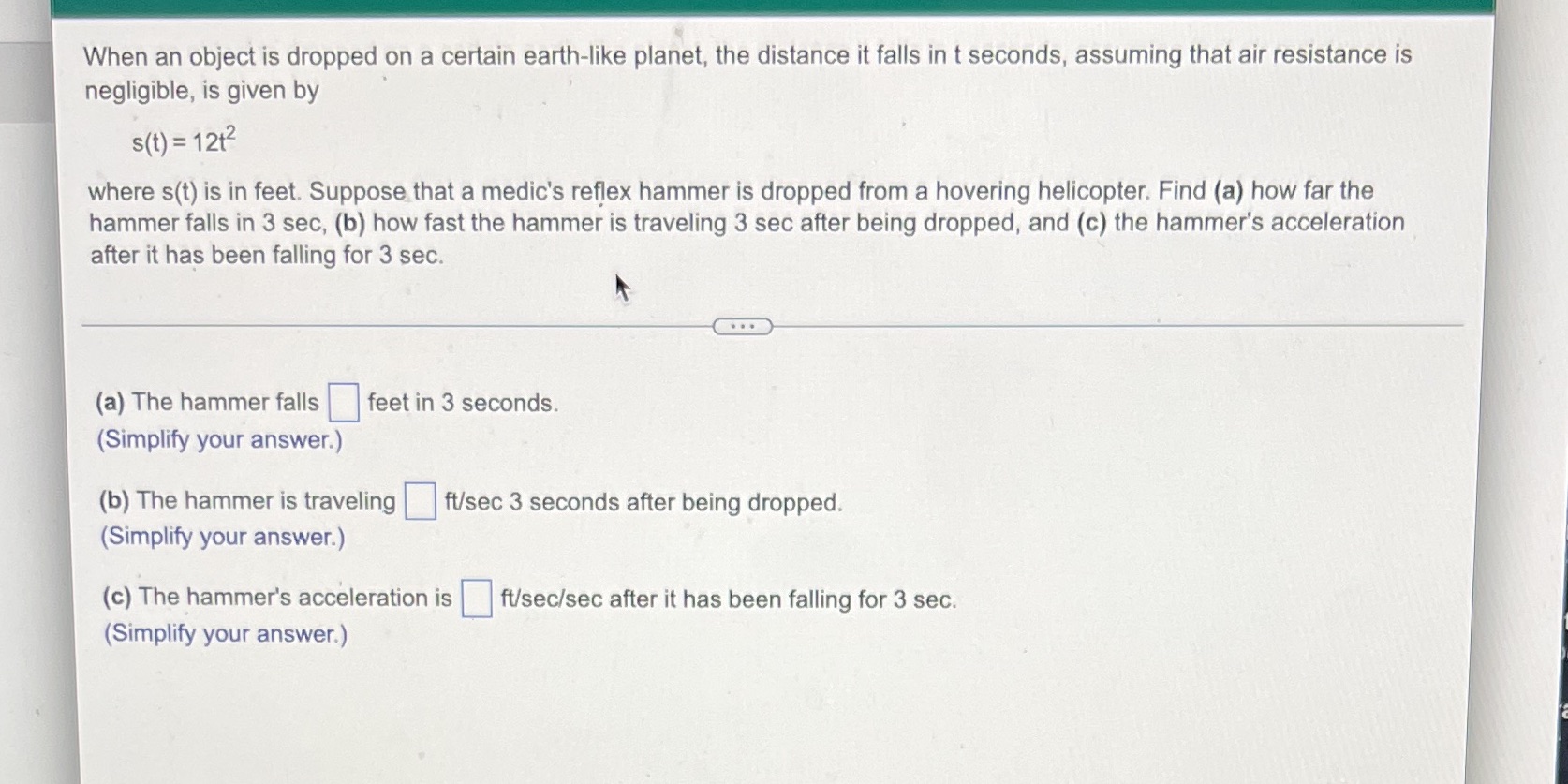Viewport: 1568px width, 784px height.
Task: Click the 'Simplify your answer' text under part (c)
Action: coord(224,634)
